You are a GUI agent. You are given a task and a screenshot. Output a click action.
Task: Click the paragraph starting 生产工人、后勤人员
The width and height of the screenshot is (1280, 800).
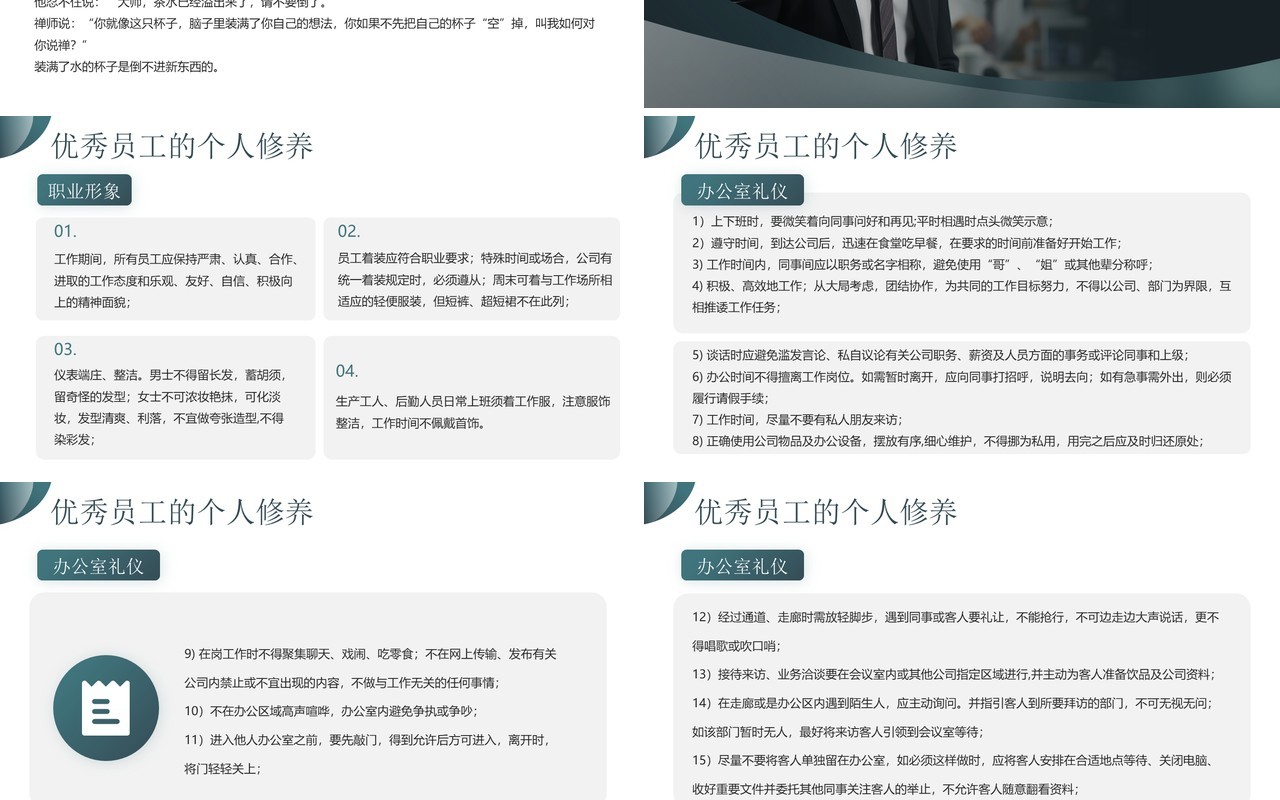pos(472,412)
